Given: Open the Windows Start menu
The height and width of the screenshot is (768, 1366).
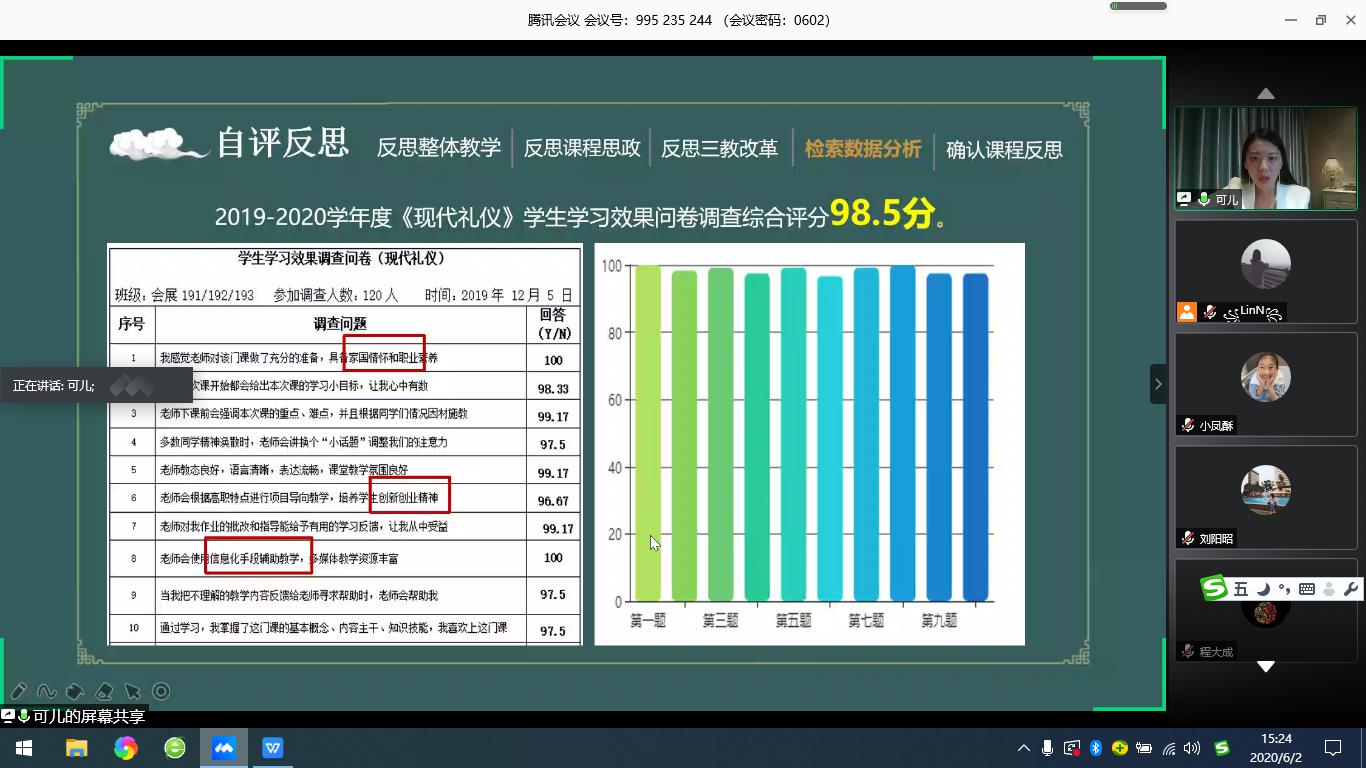Looking at the screenshot, I should tap(24, 748).
